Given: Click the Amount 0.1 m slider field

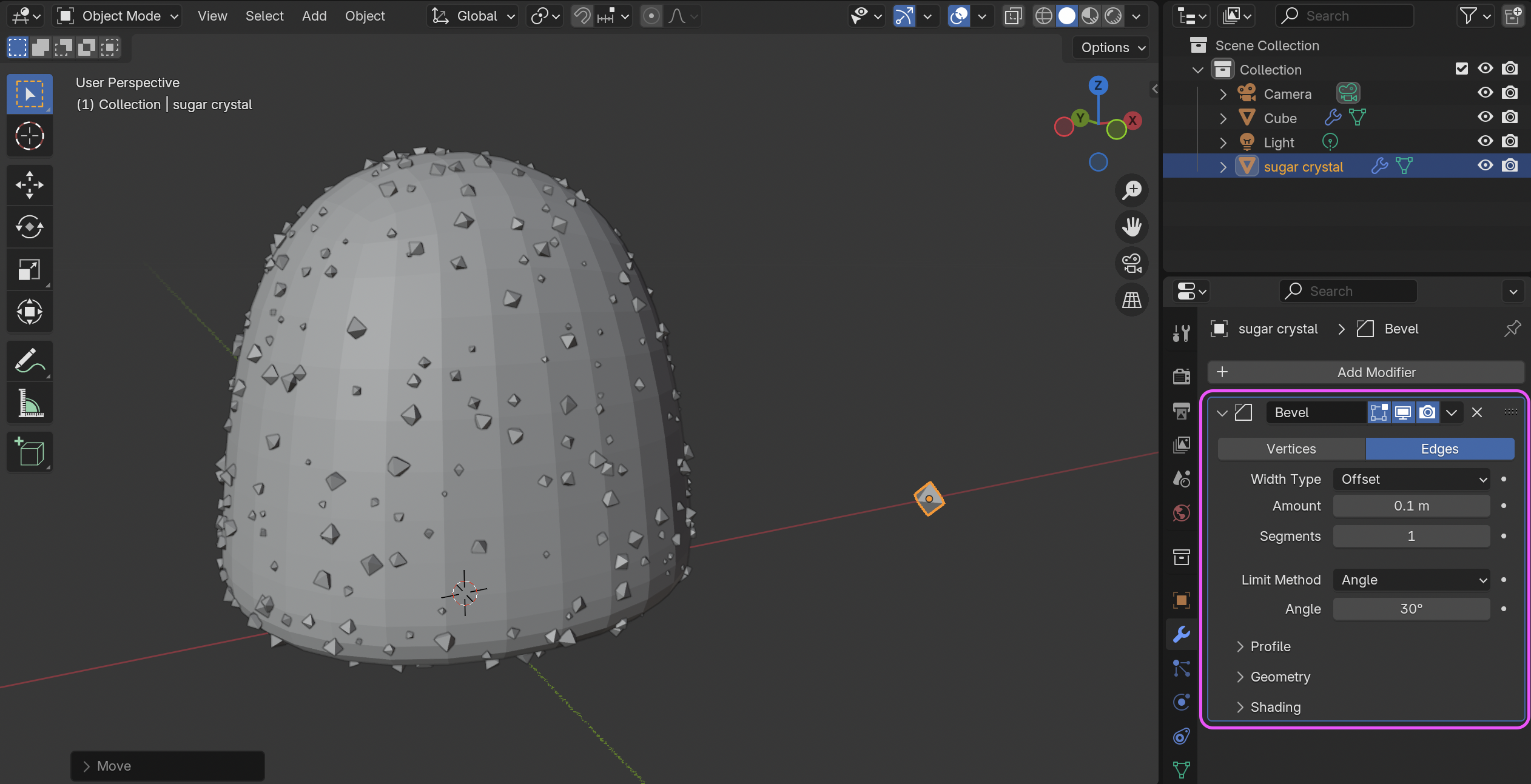Looking at the screenshot, I should tap(1411, 506).
